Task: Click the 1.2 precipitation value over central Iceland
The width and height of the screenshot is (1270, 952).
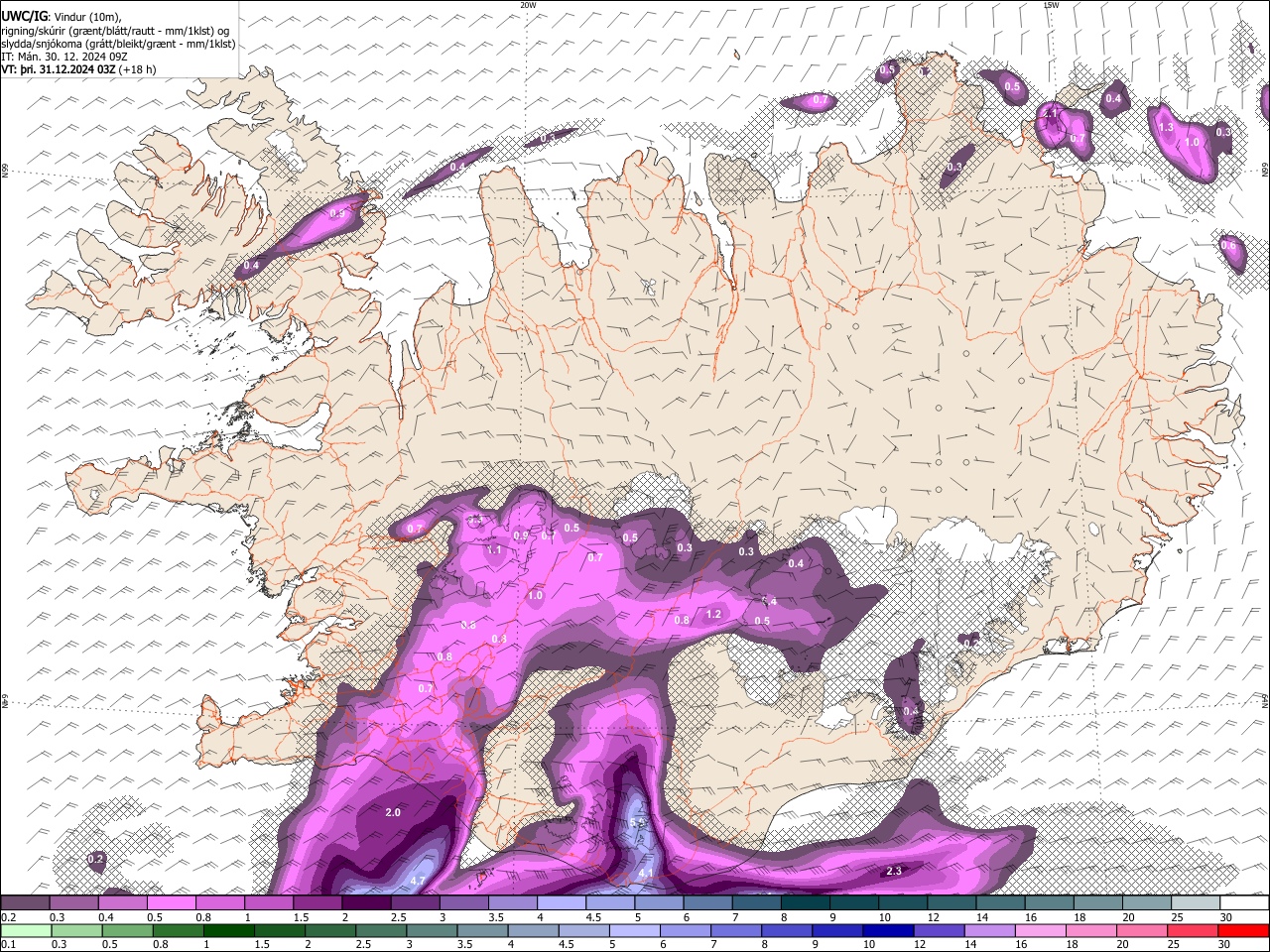Action: click(x=713, y=614)
